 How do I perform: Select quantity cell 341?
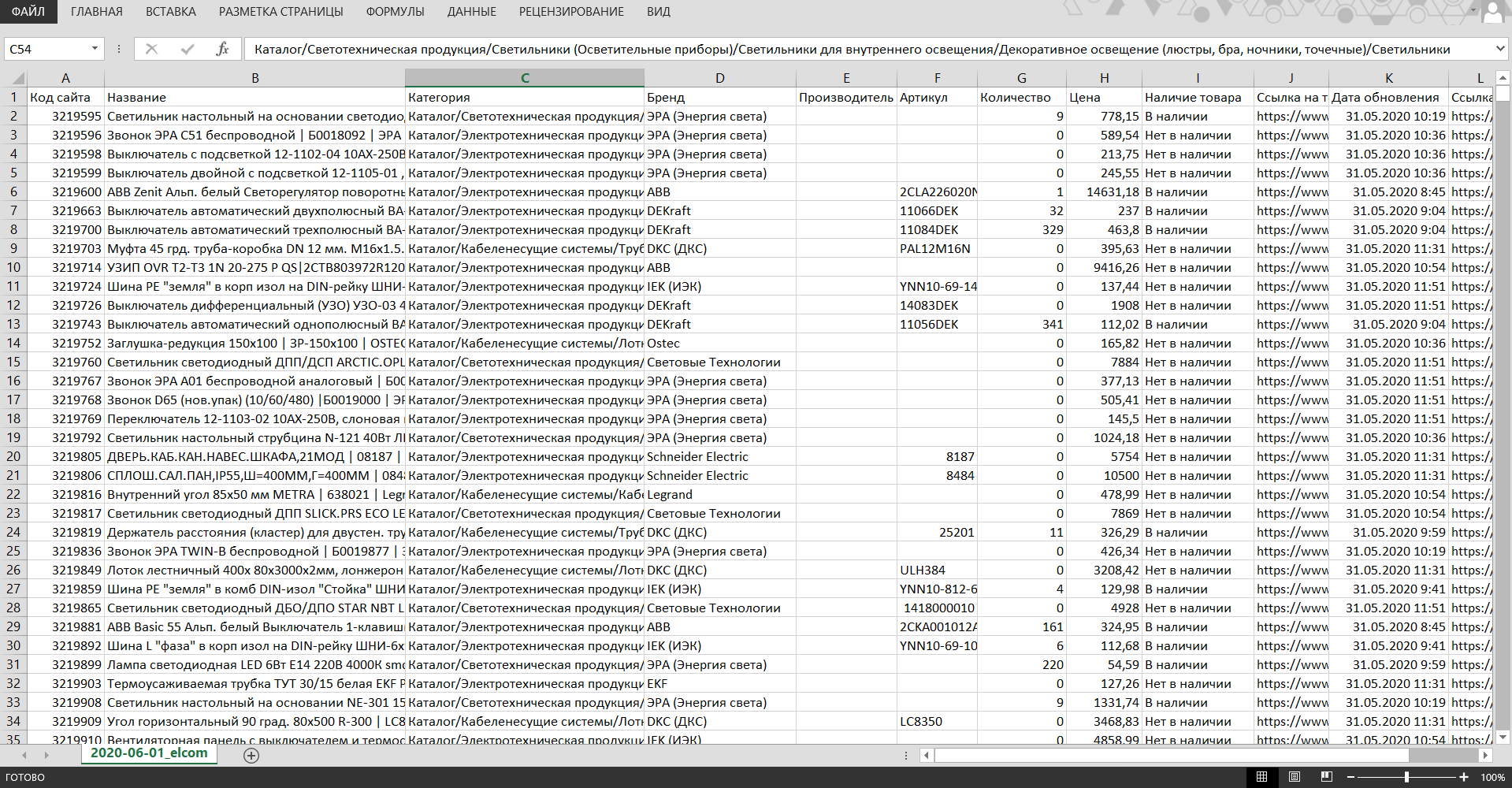point(1021,325)
